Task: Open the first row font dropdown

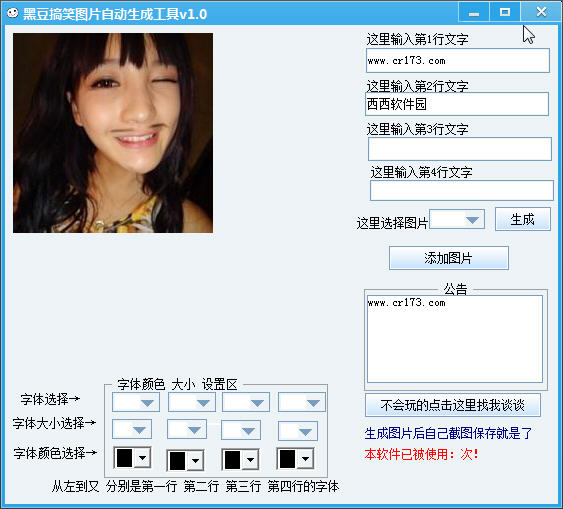Action: click(136, 402)
